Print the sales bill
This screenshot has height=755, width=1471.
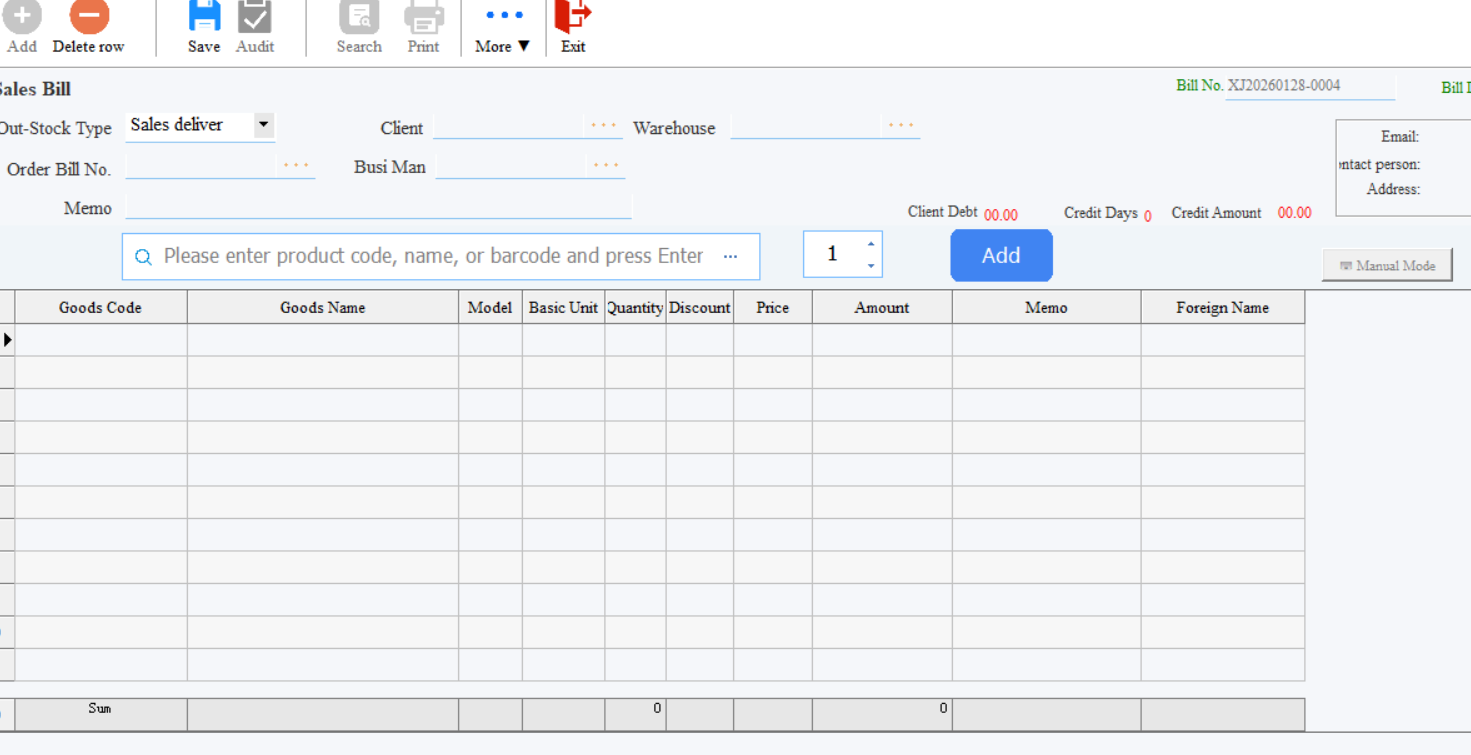coord(424,17)
